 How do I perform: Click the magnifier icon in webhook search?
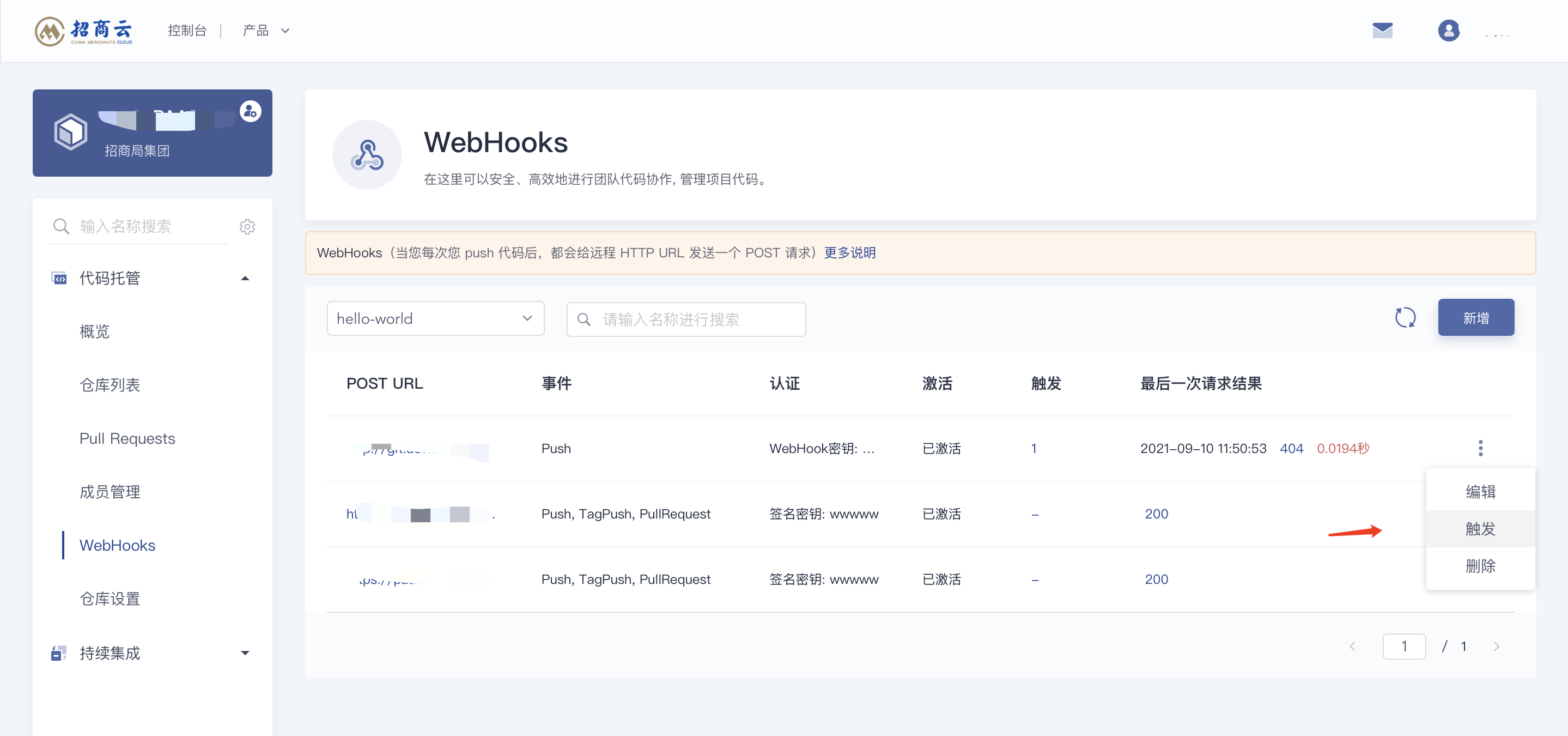583,319
